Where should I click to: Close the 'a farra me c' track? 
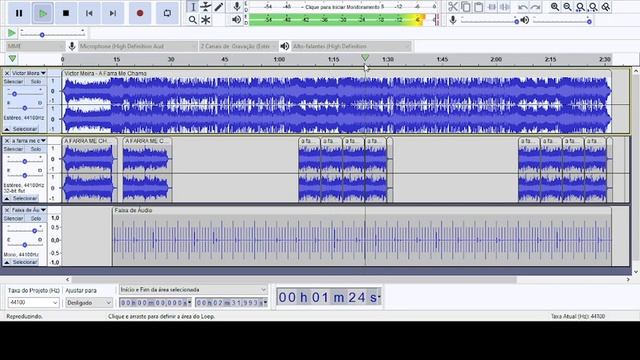[7, 141]
